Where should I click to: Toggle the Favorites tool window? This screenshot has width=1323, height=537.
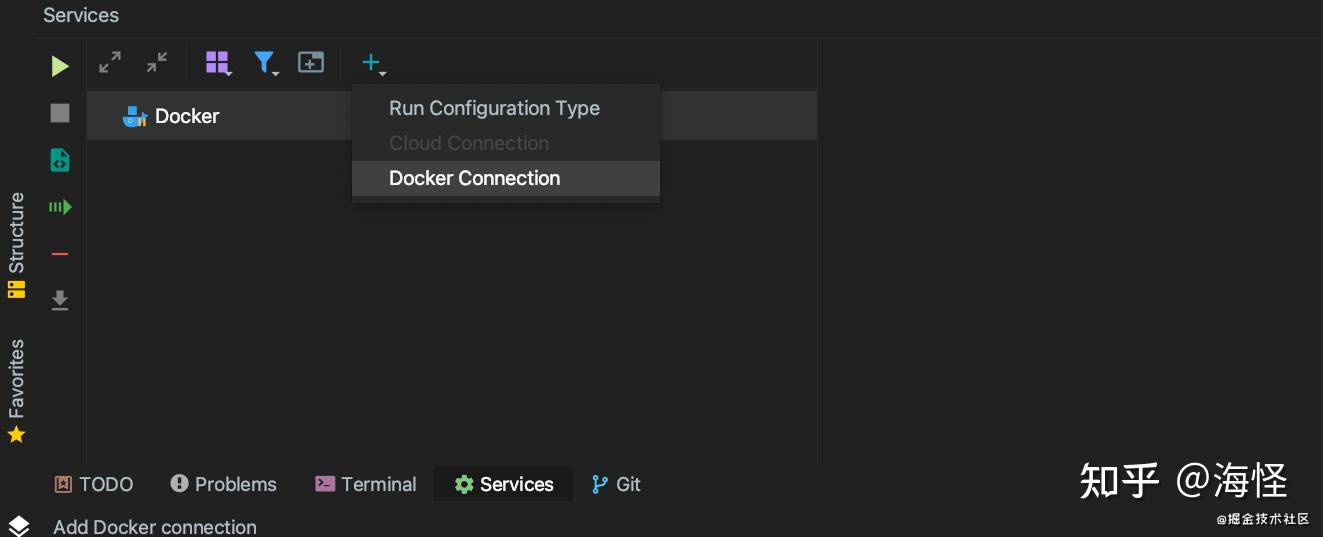(16, 390)
